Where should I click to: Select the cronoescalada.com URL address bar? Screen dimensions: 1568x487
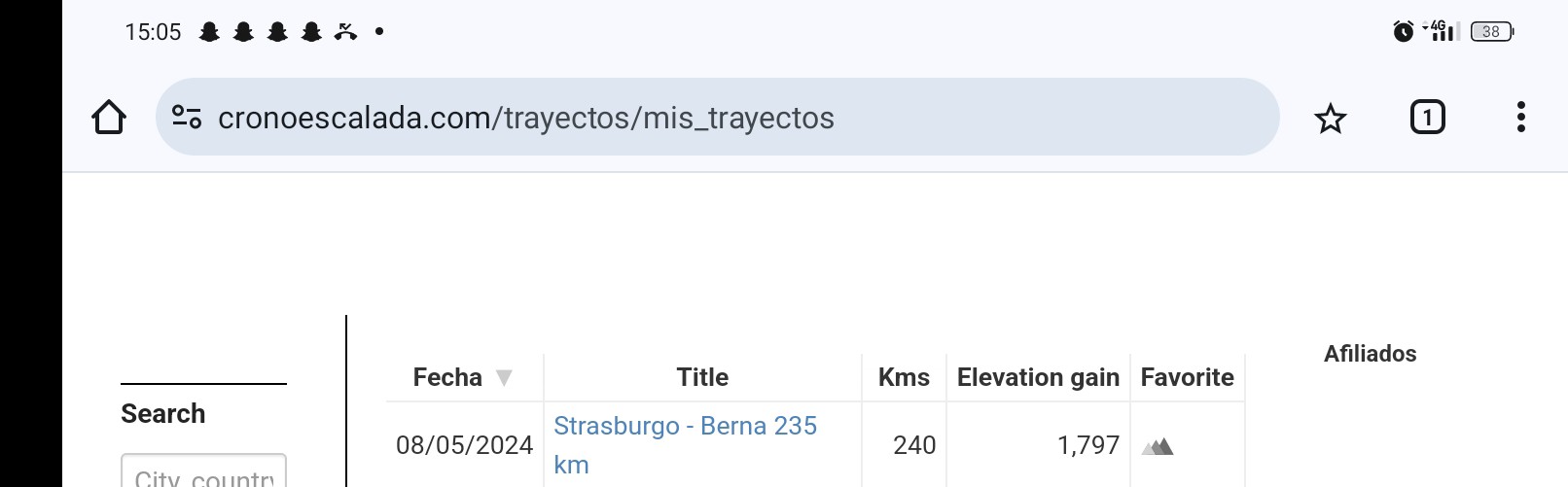pos(717,118)
